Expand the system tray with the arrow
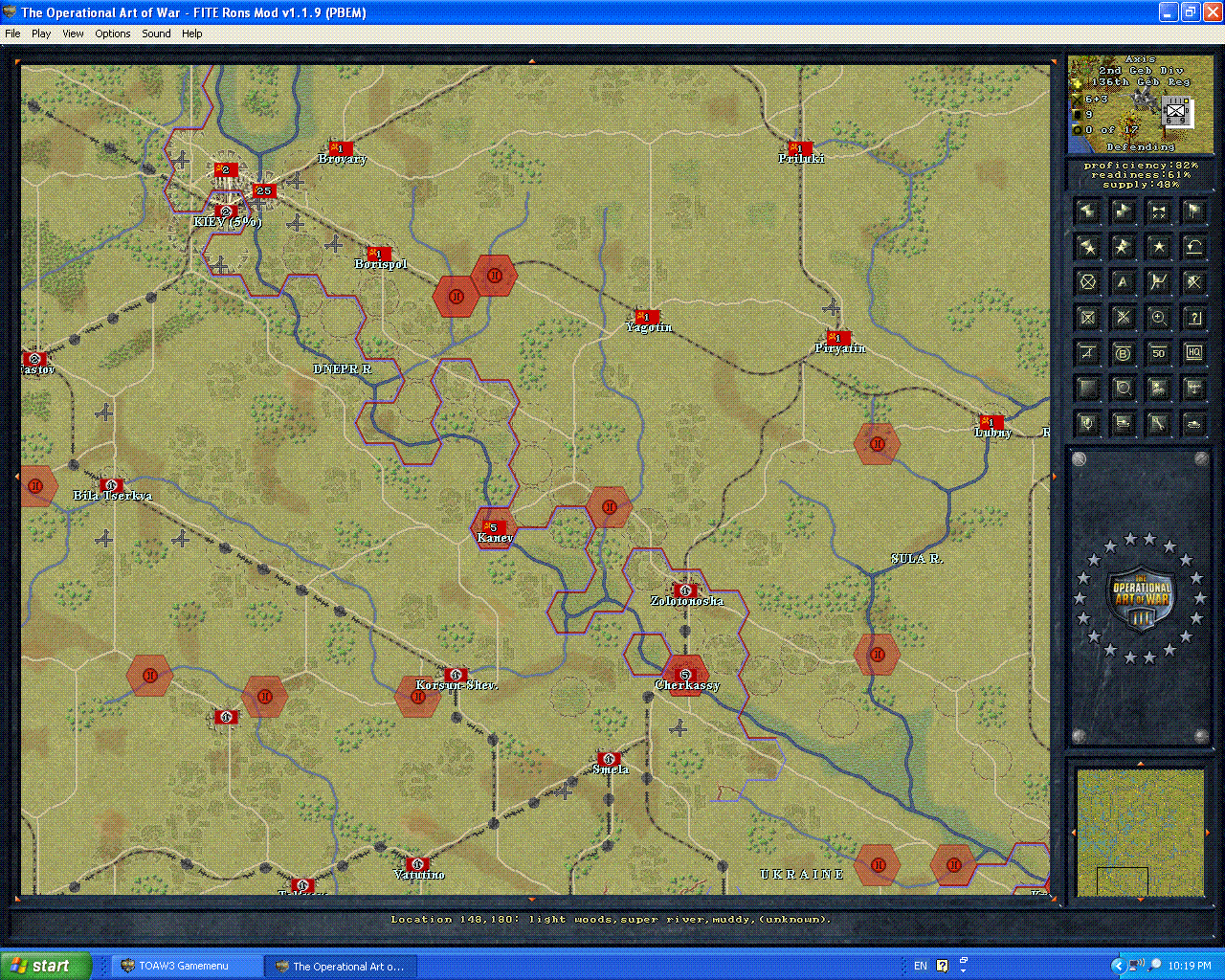The height and width of the screenshot is (980, 1225). tap(1117, 966)
